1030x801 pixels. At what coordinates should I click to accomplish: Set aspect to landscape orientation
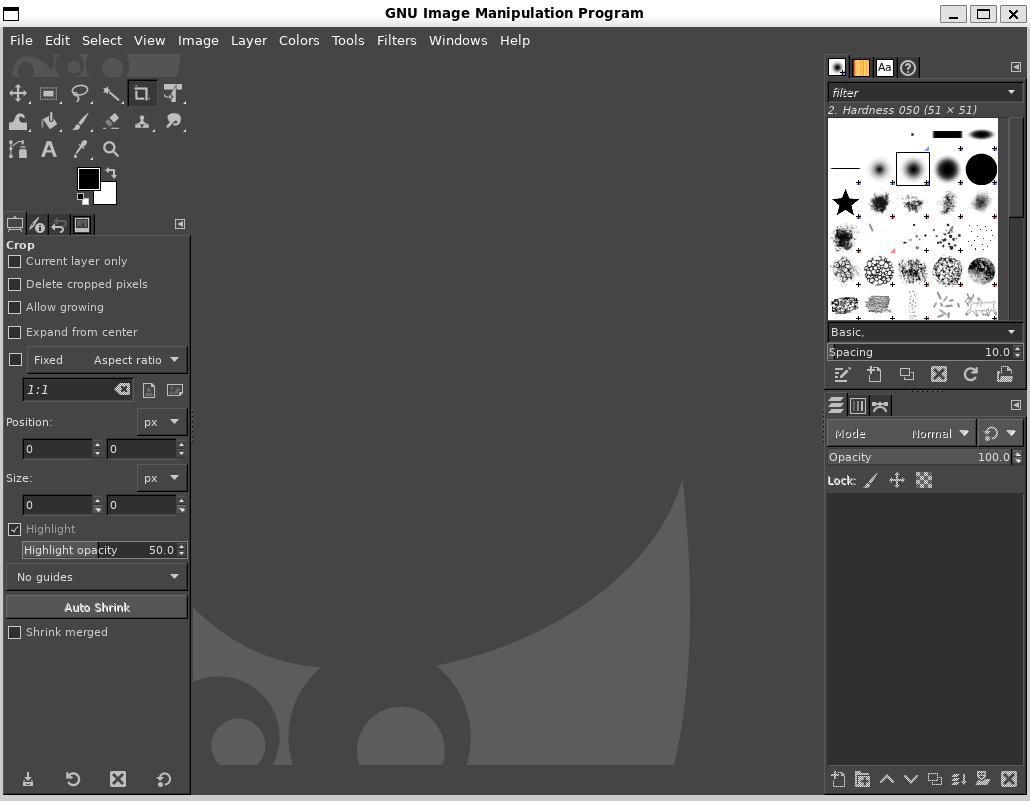click(174, 390)
